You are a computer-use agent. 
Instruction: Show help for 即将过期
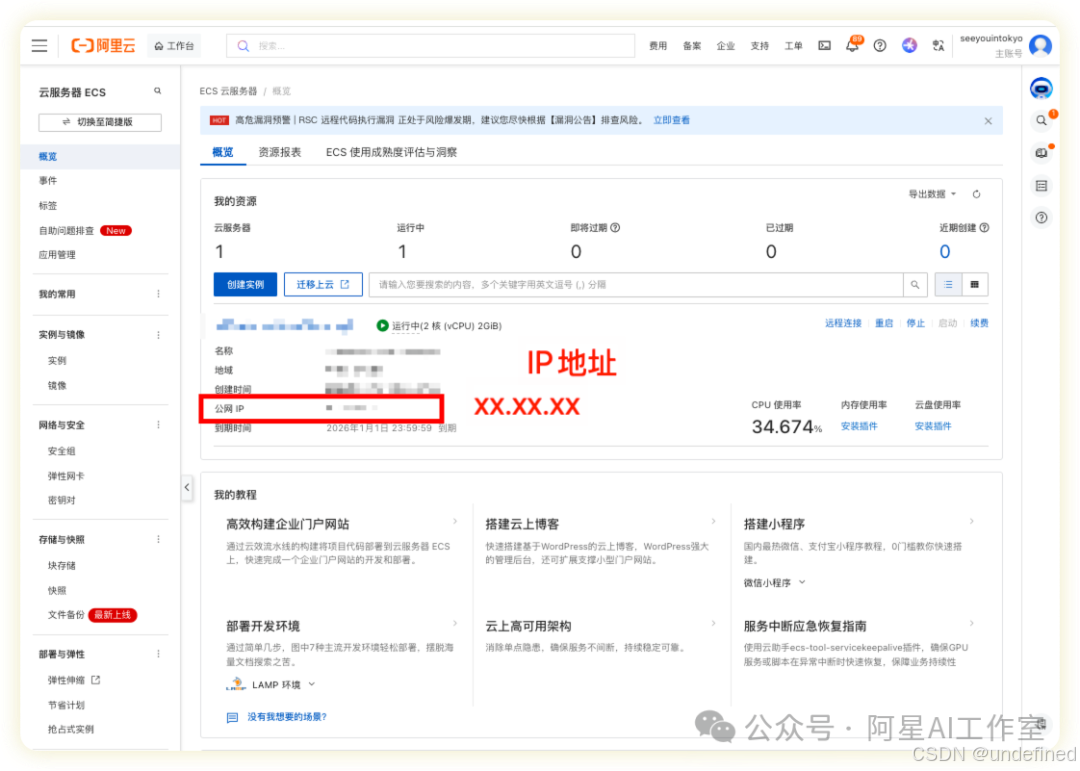(615, 228)
